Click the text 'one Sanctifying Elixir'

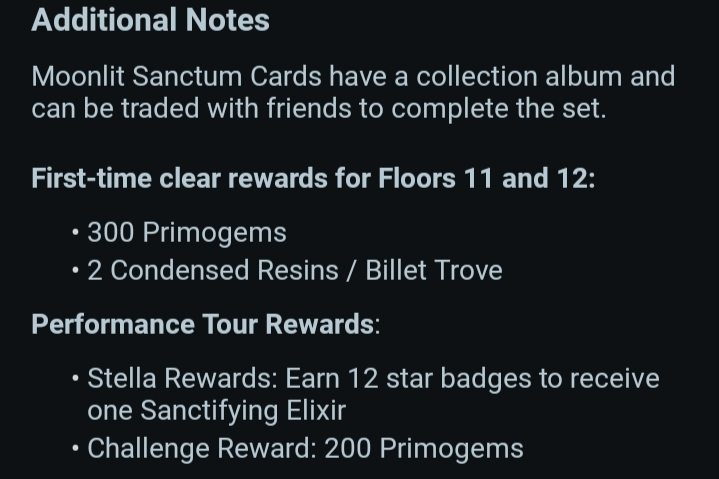[x=216, y=410]
